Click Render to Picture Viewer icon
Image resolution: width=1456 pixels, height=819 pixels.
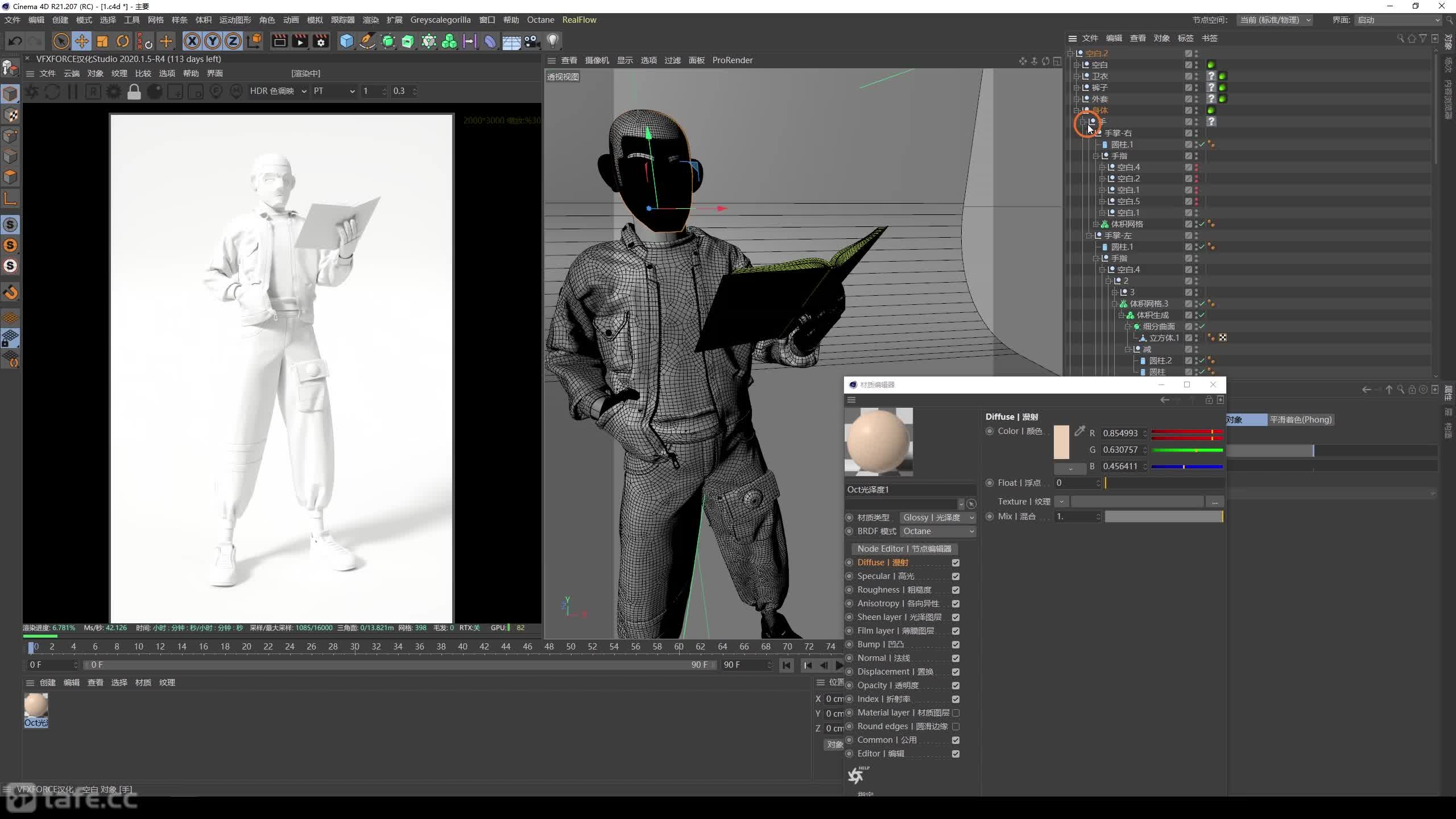click(300, 41)
